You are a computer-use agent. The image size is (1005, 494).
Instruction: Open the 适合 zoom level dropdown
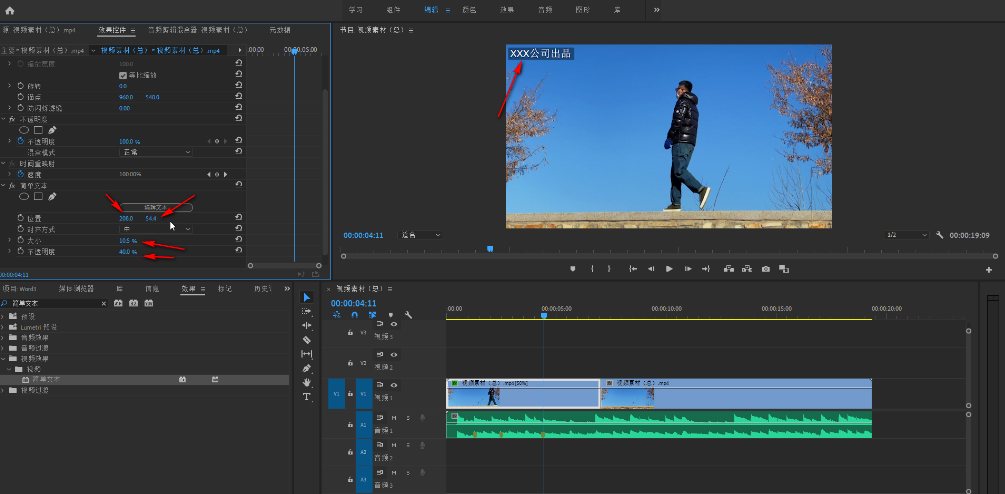420,235
